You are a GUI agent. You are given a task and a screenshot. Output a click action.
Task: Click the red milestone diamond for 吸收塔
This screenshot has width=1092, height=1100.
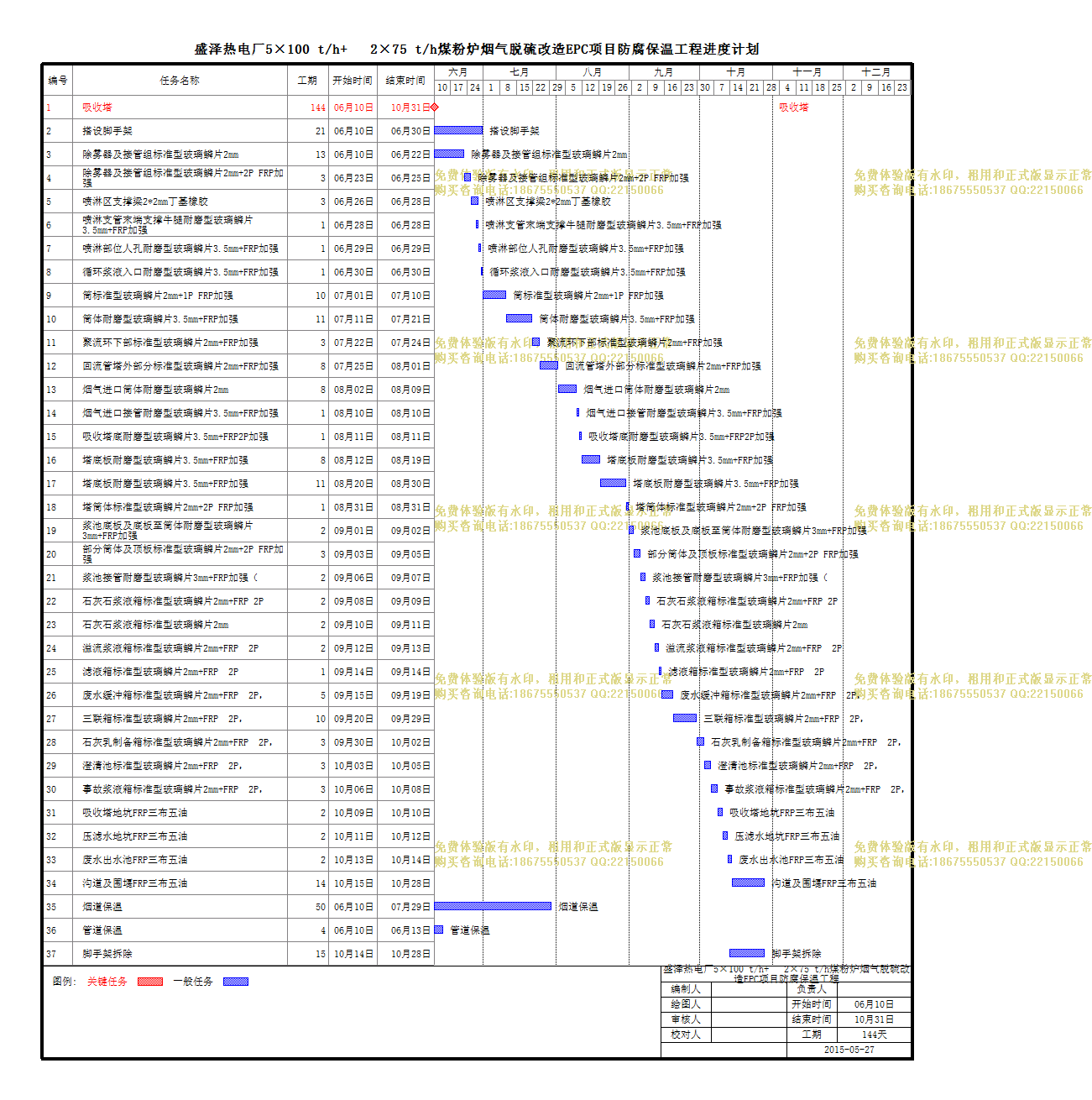435,107
